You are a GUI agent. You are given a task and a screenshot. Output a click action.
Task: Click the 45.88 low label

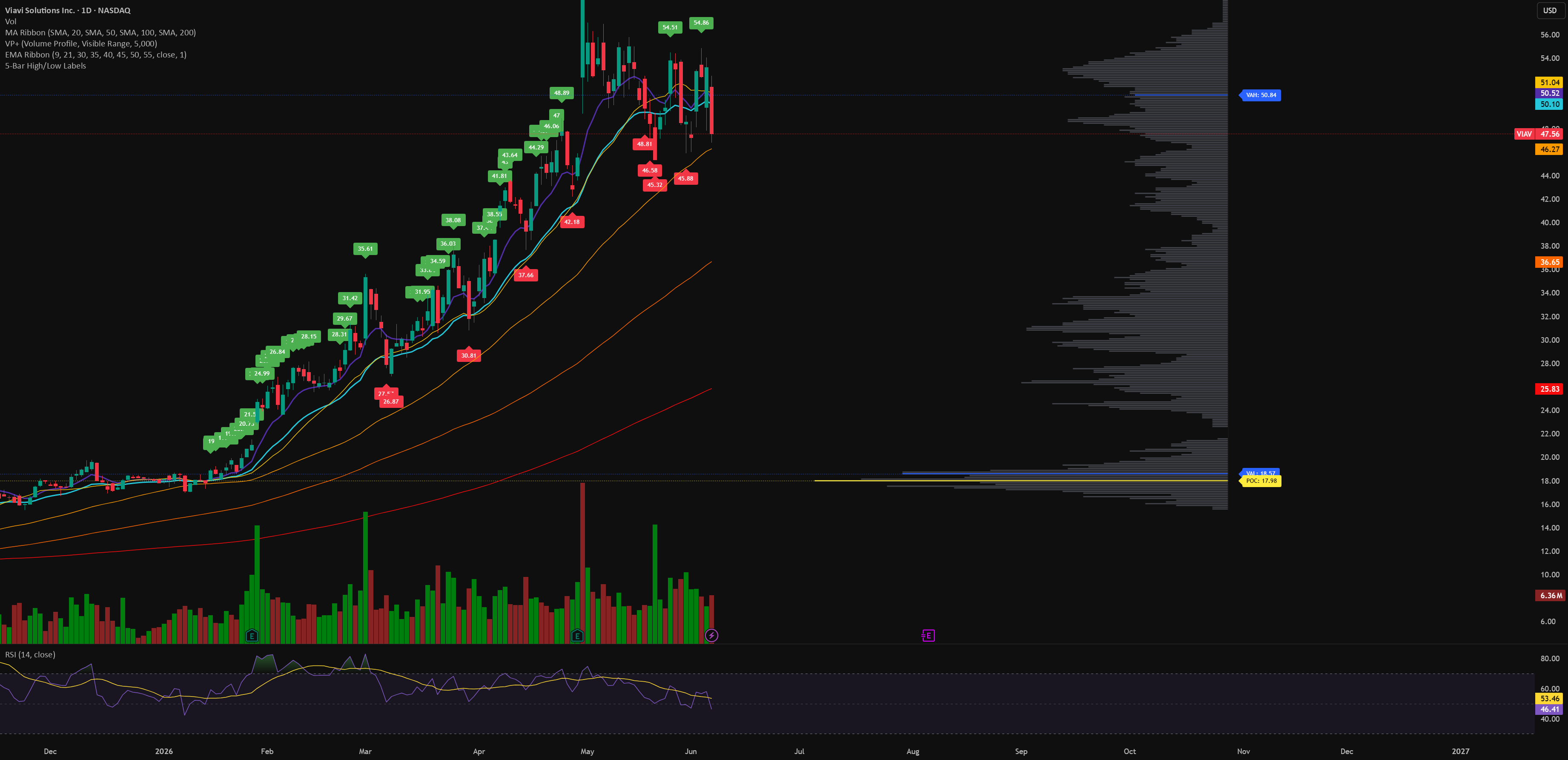click(686, 178)
